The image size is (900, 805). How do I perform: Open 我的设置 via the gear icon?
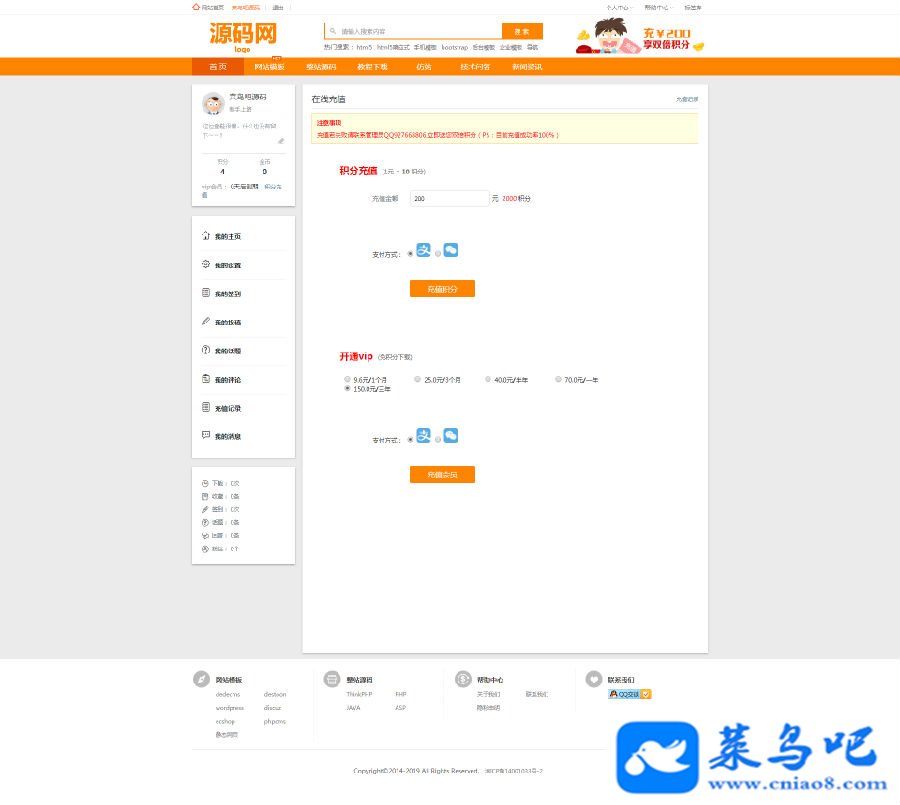[206, 264]
